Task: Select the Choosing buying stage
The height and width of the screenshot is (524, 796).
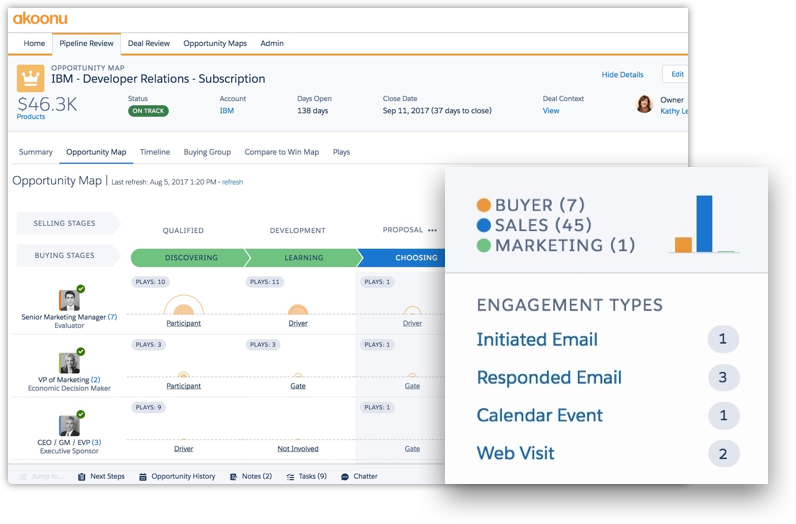Action: pyautogui.click(x=404, y=258)
